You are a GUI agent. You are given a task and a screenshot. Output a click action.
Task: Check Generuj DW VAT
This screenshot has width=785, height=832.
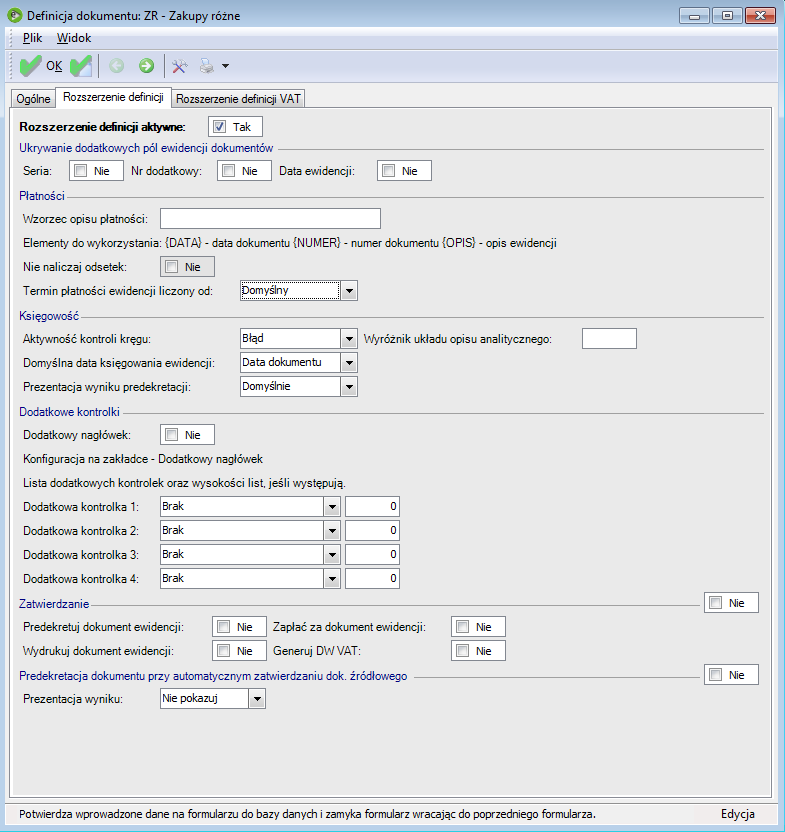pyautogui.click(x=463, y=651)
